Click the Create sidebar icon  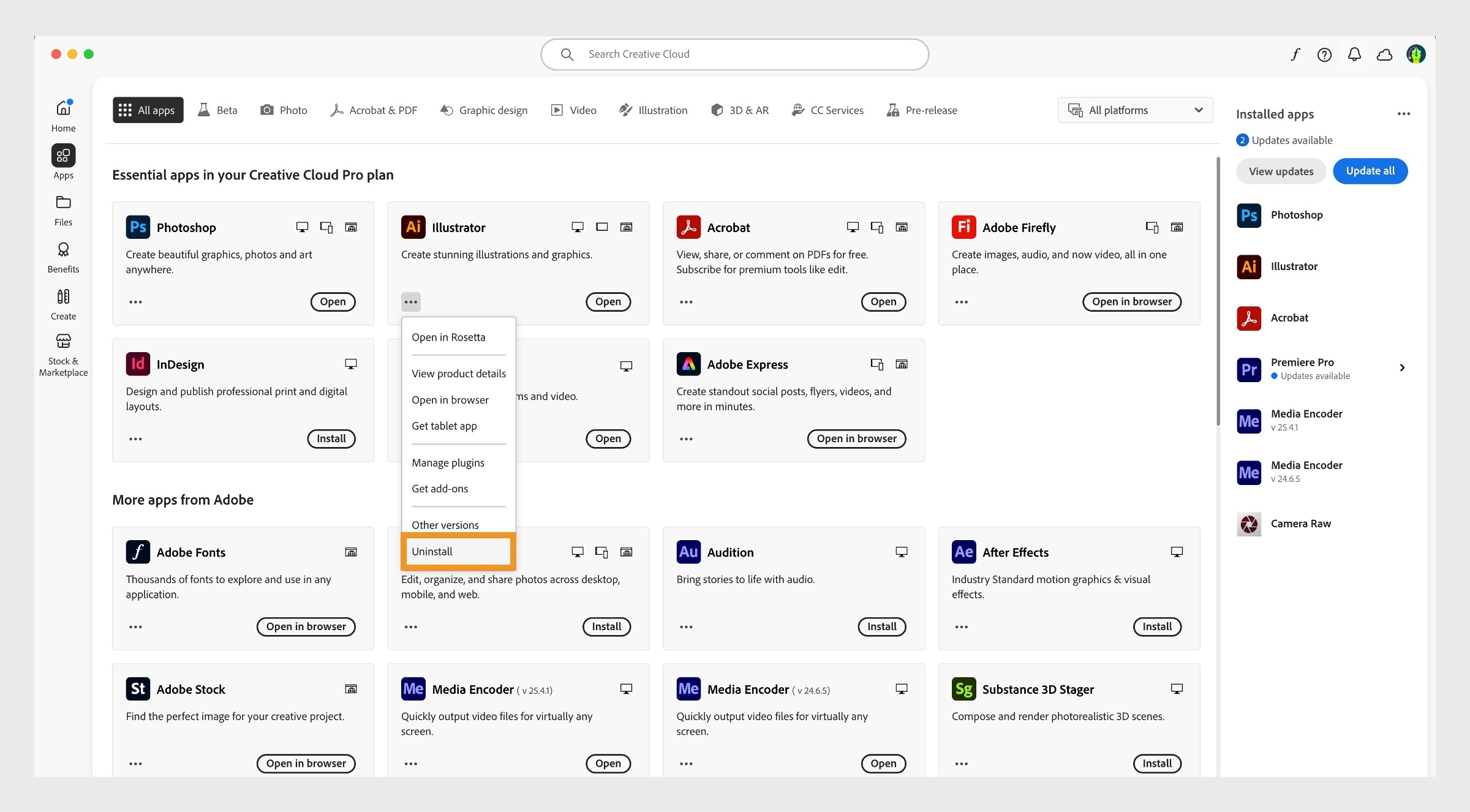point(63,302)
